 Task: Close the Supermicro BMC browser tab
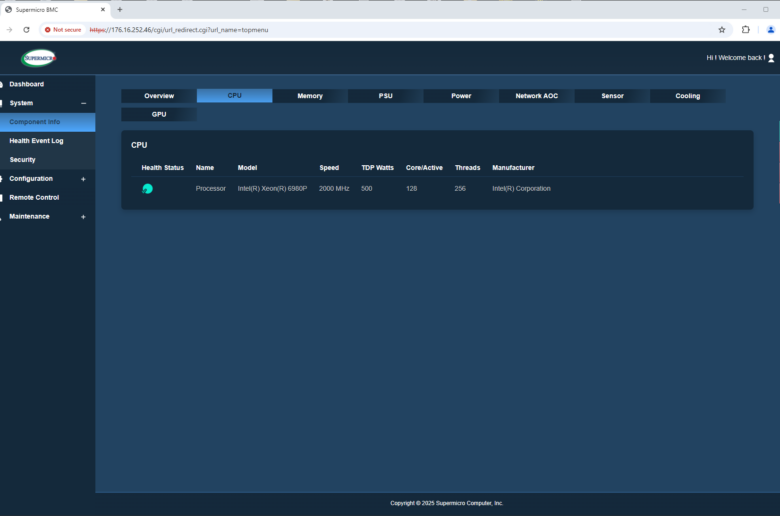click(x=103, y=9)
